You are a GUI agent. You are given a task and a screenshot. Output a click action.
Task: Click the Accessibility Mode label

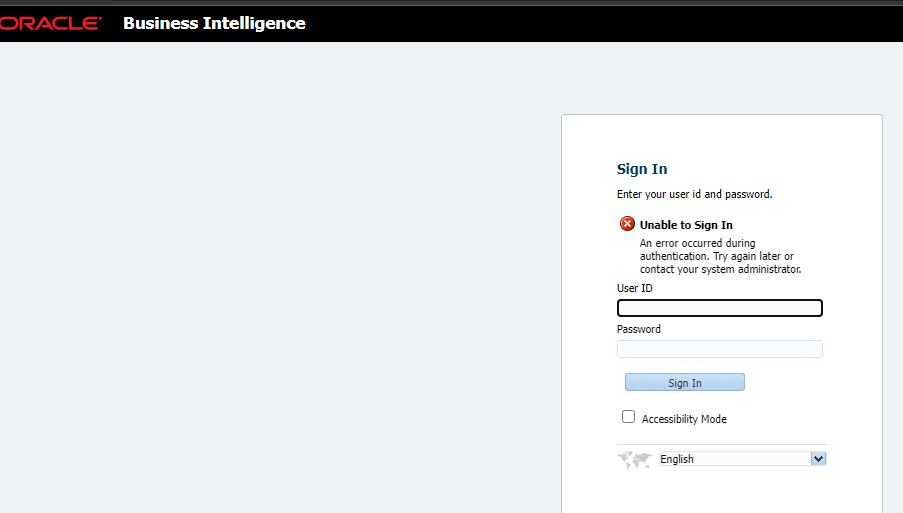click(x=684, y=419)
